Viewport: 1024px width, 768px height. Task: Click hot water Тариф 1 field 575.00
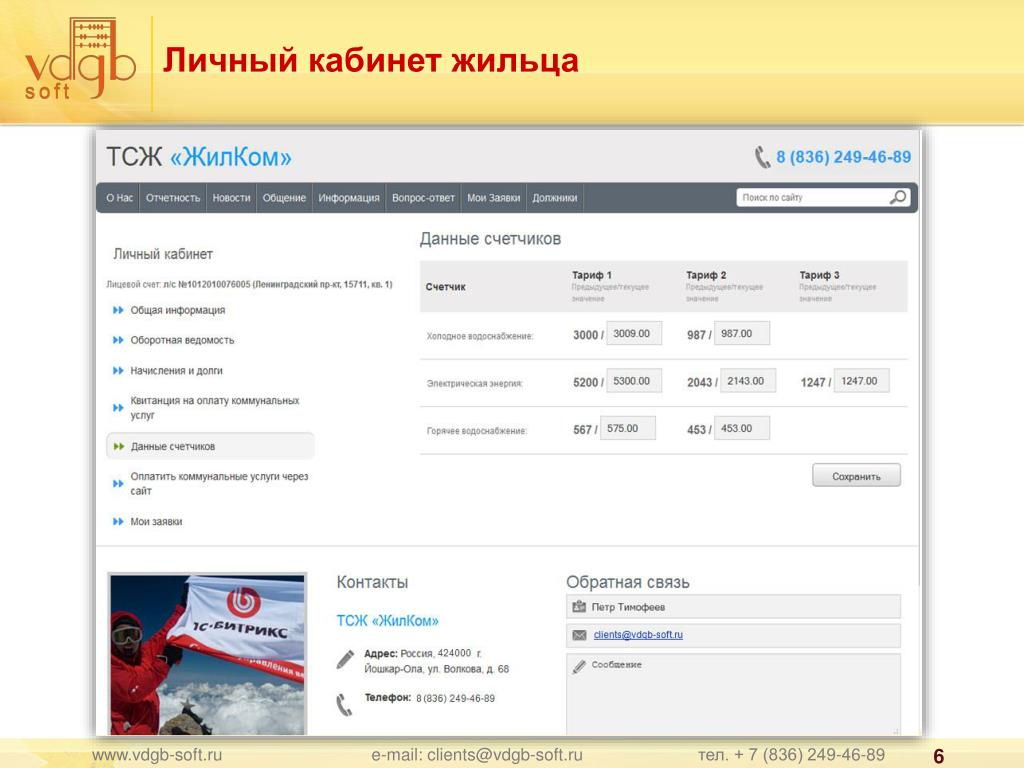coord(628,428)
